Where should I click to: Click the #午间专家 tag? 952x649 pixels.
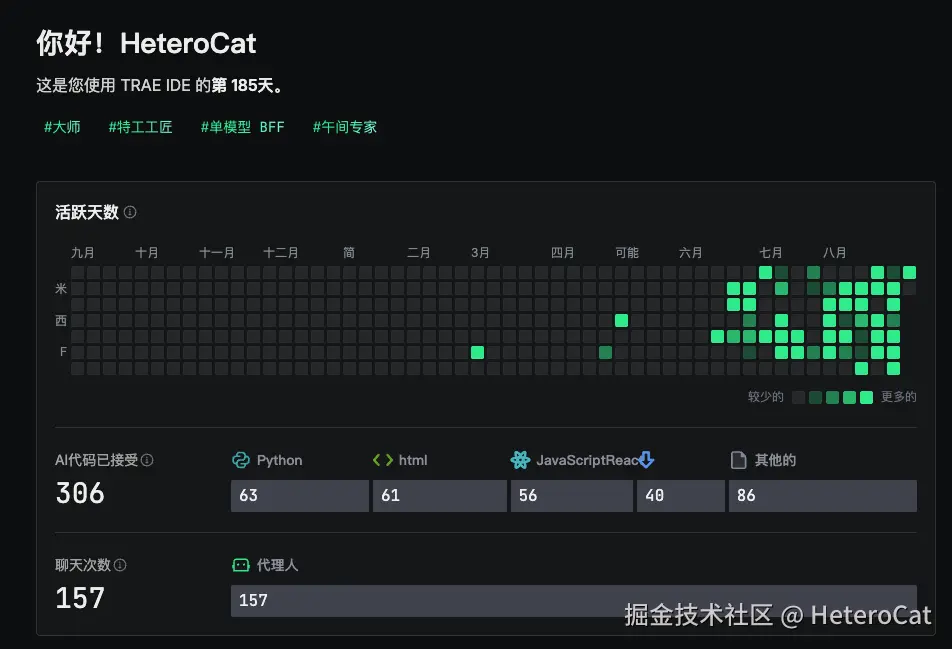(x=345, y=127)
